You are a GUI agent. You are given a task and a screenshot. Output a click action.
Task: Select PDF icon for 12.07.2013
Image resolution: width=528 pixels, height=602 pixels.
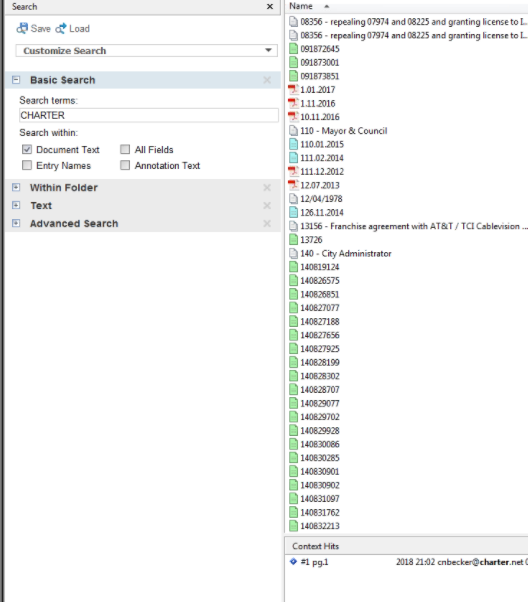(x=293, y=185)
